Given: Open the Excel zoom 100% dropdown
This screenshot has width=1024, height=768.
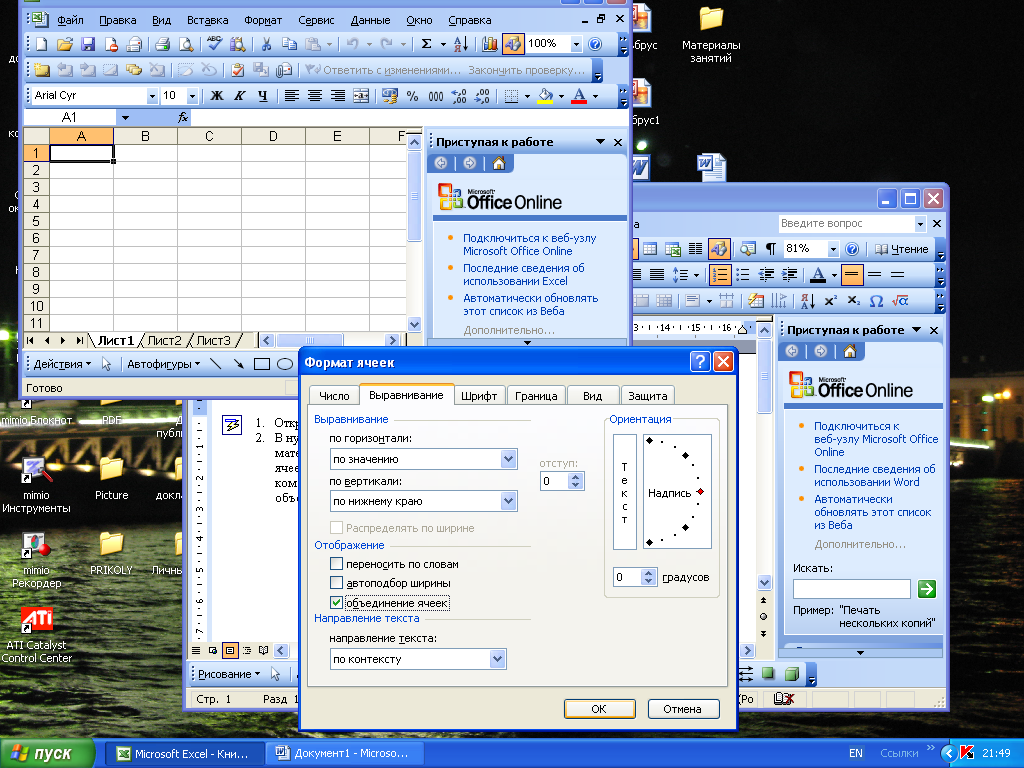Looking at the screenshot, I should 577,44.
